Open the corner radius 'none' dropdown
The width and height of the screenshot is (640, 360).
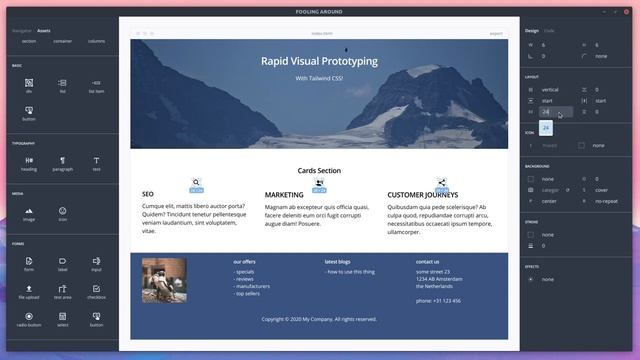click(x=601, y=56)
